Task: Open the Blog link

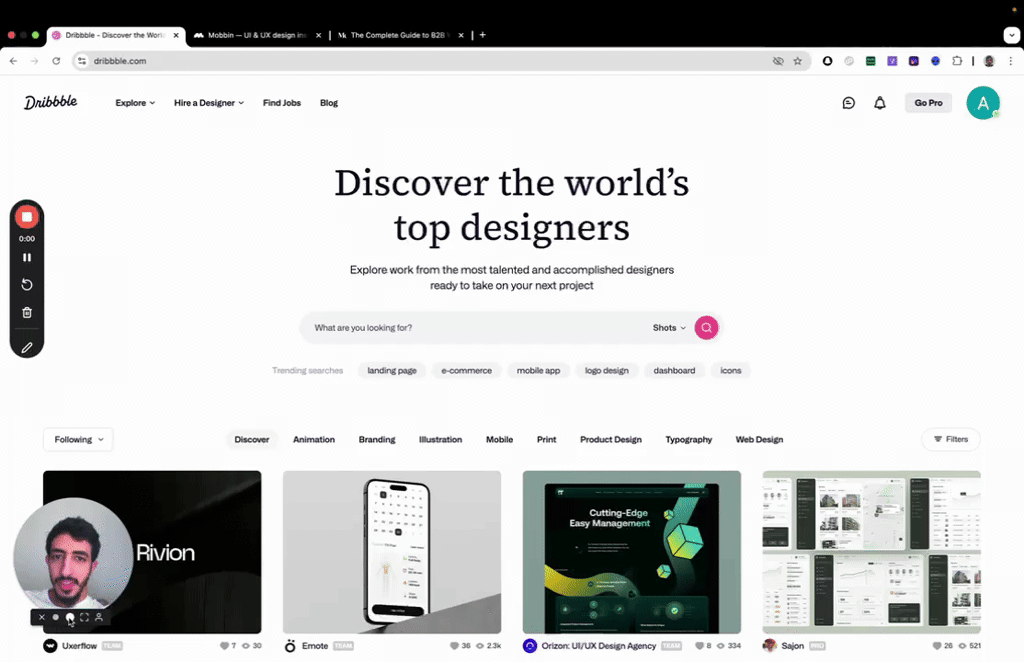Action: [328, 102]
